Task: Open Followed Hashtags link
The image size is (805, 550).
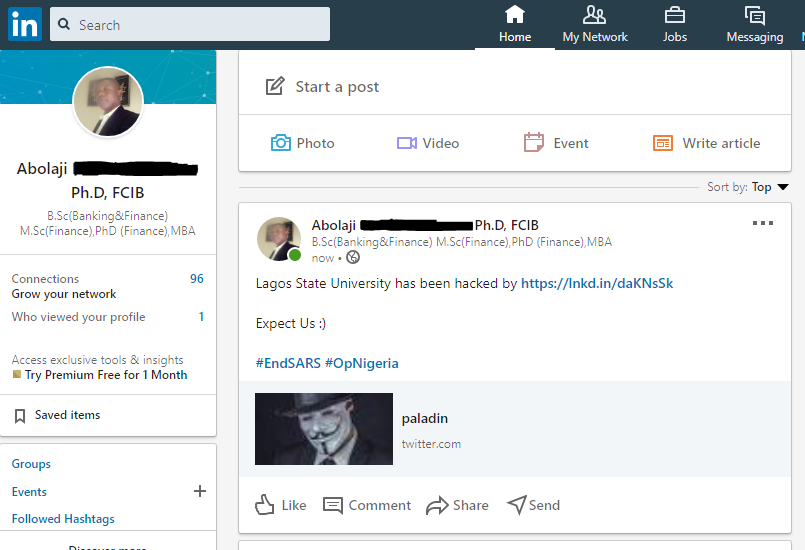Action: pos(63,519)
